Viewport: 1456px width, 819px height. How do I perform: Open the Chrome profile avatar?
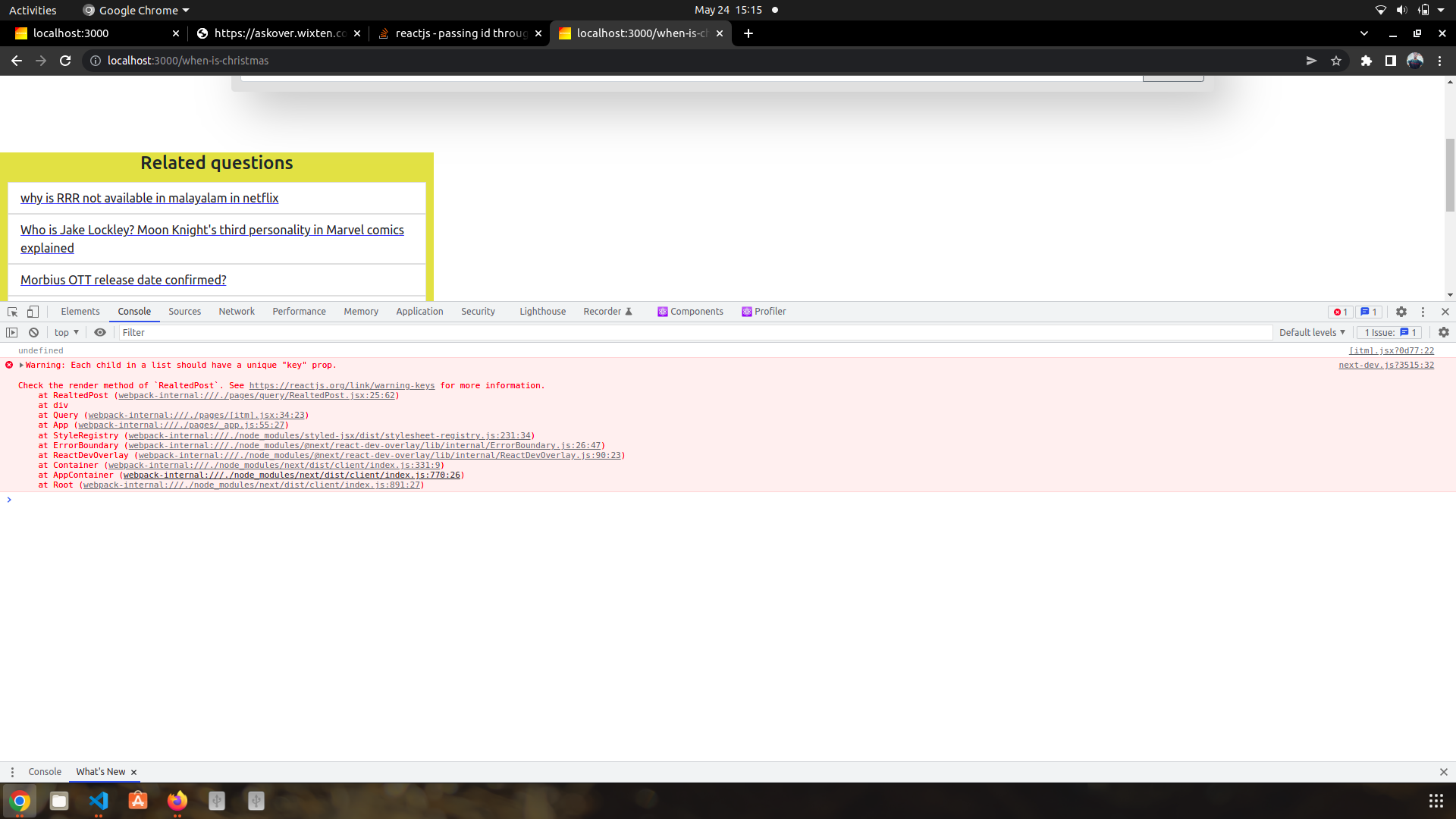click(1415, 61)
